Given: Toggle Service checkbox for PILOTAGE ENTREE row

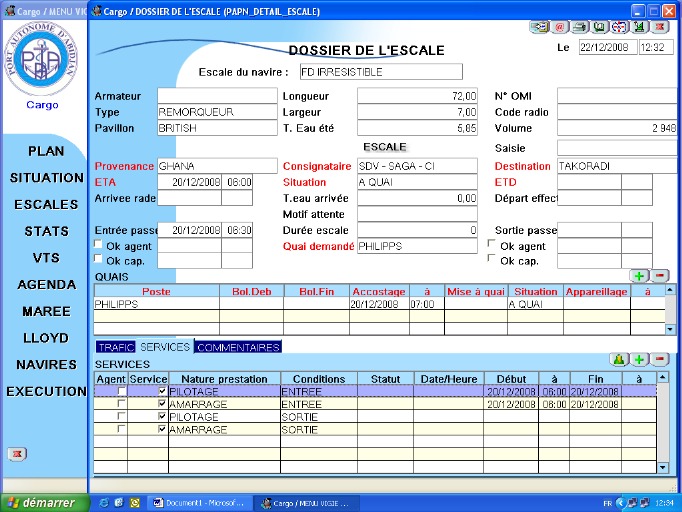Looking at the screenshot, I should 163,392.
